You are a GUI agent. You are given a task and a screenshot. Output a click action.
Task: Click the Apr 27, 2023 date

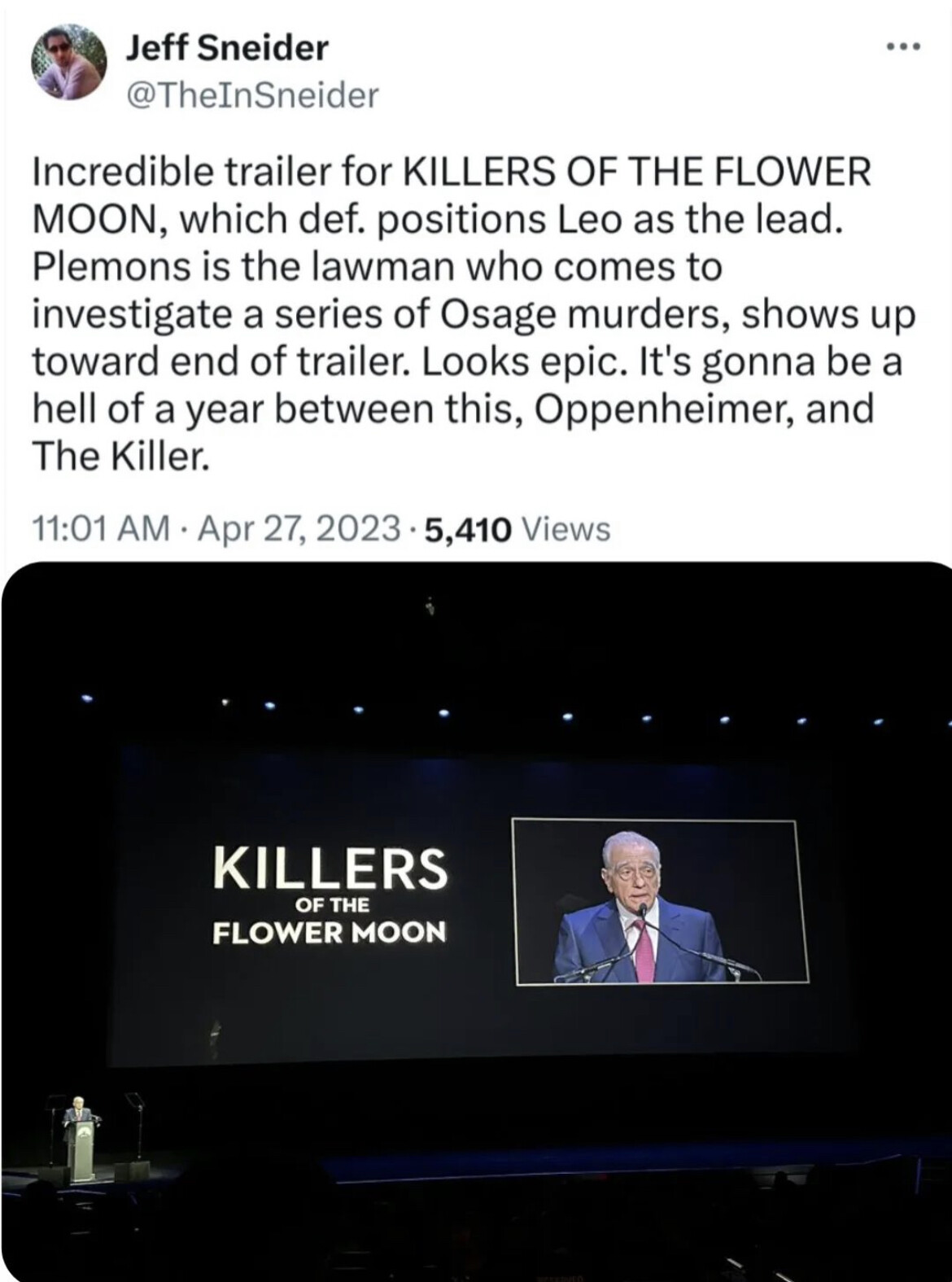pyautogui.click(x=299, y=529)
